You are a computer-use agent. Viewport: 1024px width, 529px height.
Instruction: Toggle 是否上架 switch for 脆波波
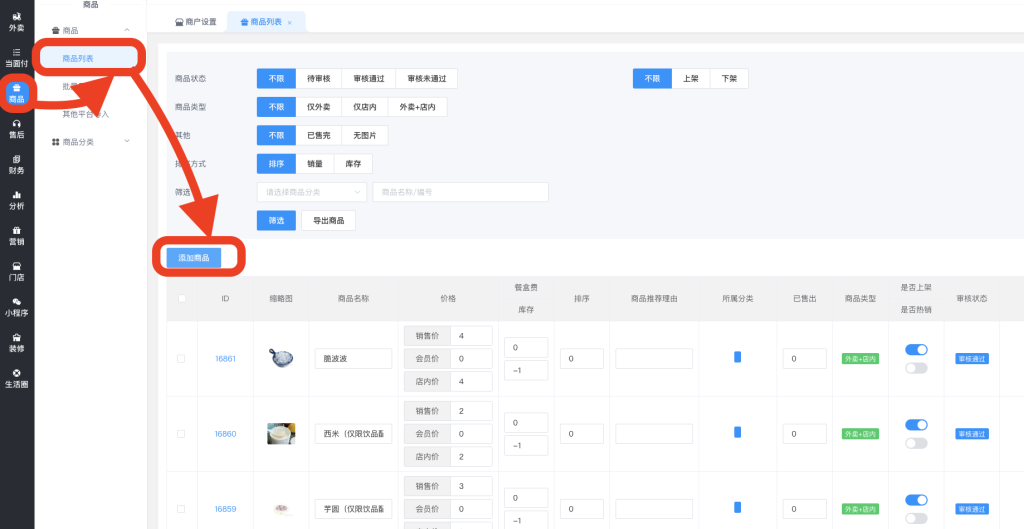tap(916, 349)
